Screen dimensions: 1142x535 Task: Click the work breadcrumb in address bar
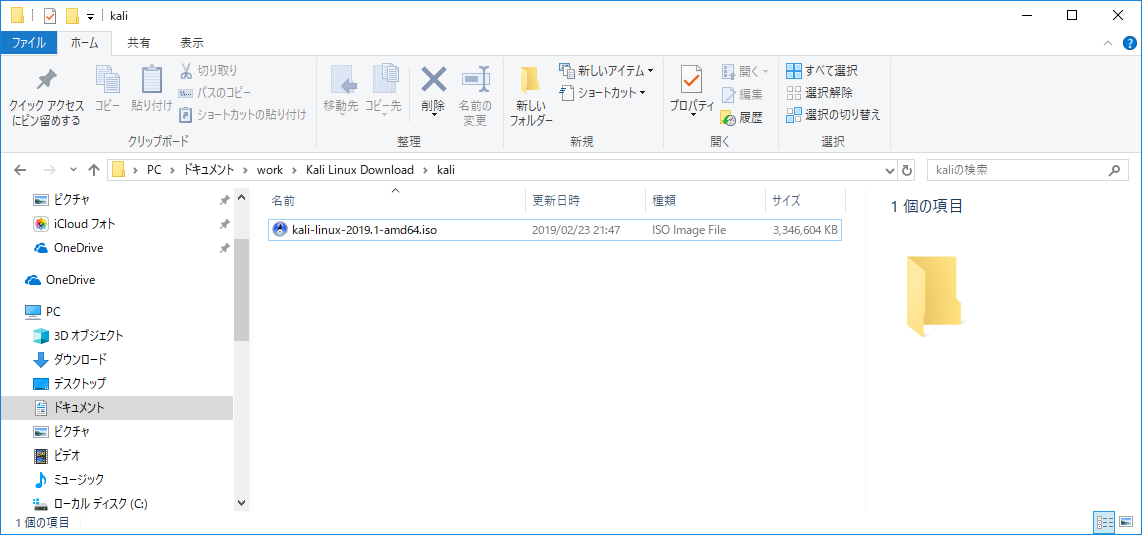pos(269,170)
